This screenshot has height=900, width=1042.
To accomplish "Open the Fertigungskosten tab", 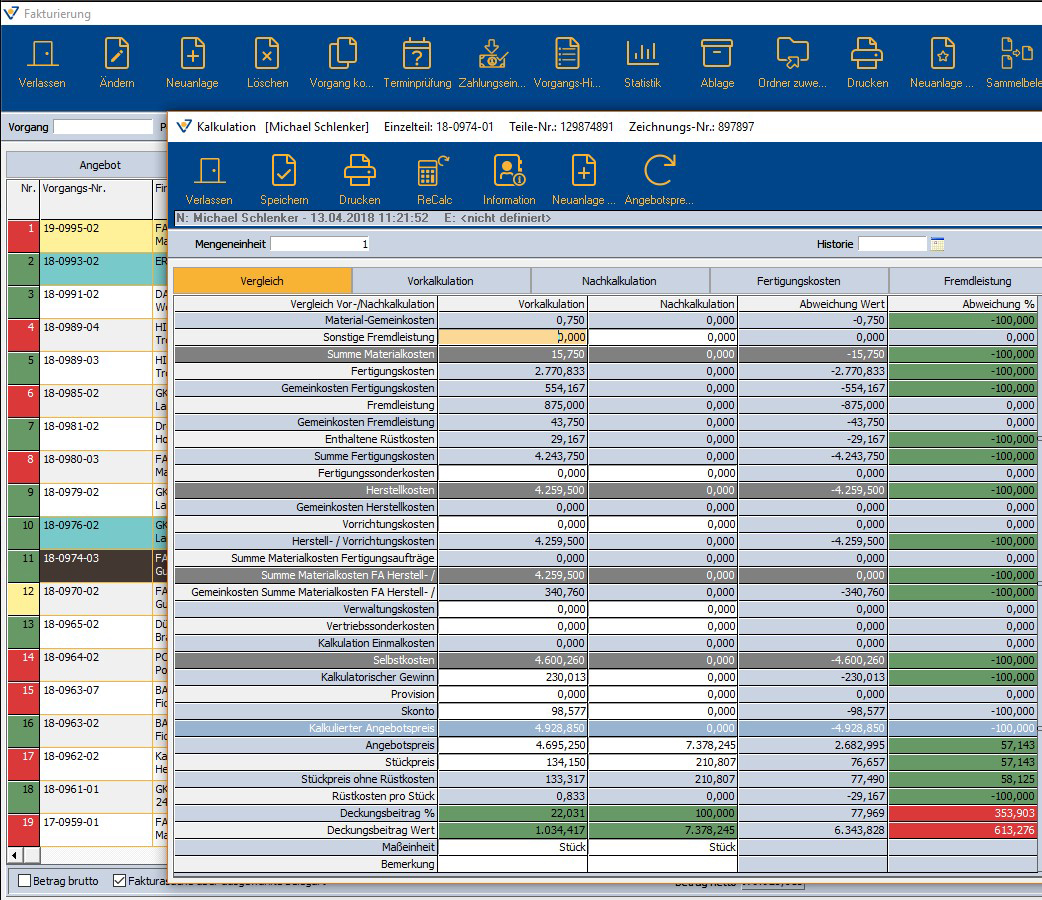I will tap(798, 281).
